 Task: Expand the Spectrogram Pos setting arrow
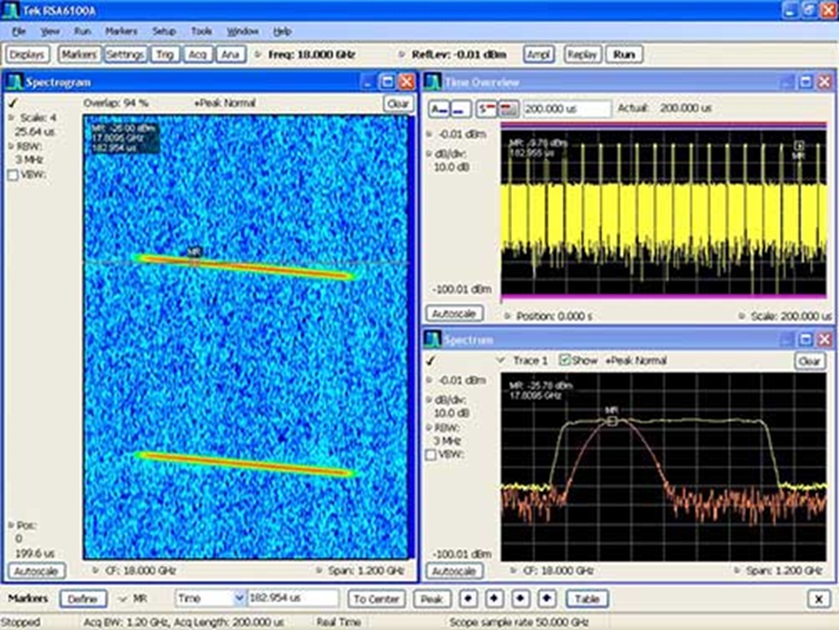[x=11, y=525]
